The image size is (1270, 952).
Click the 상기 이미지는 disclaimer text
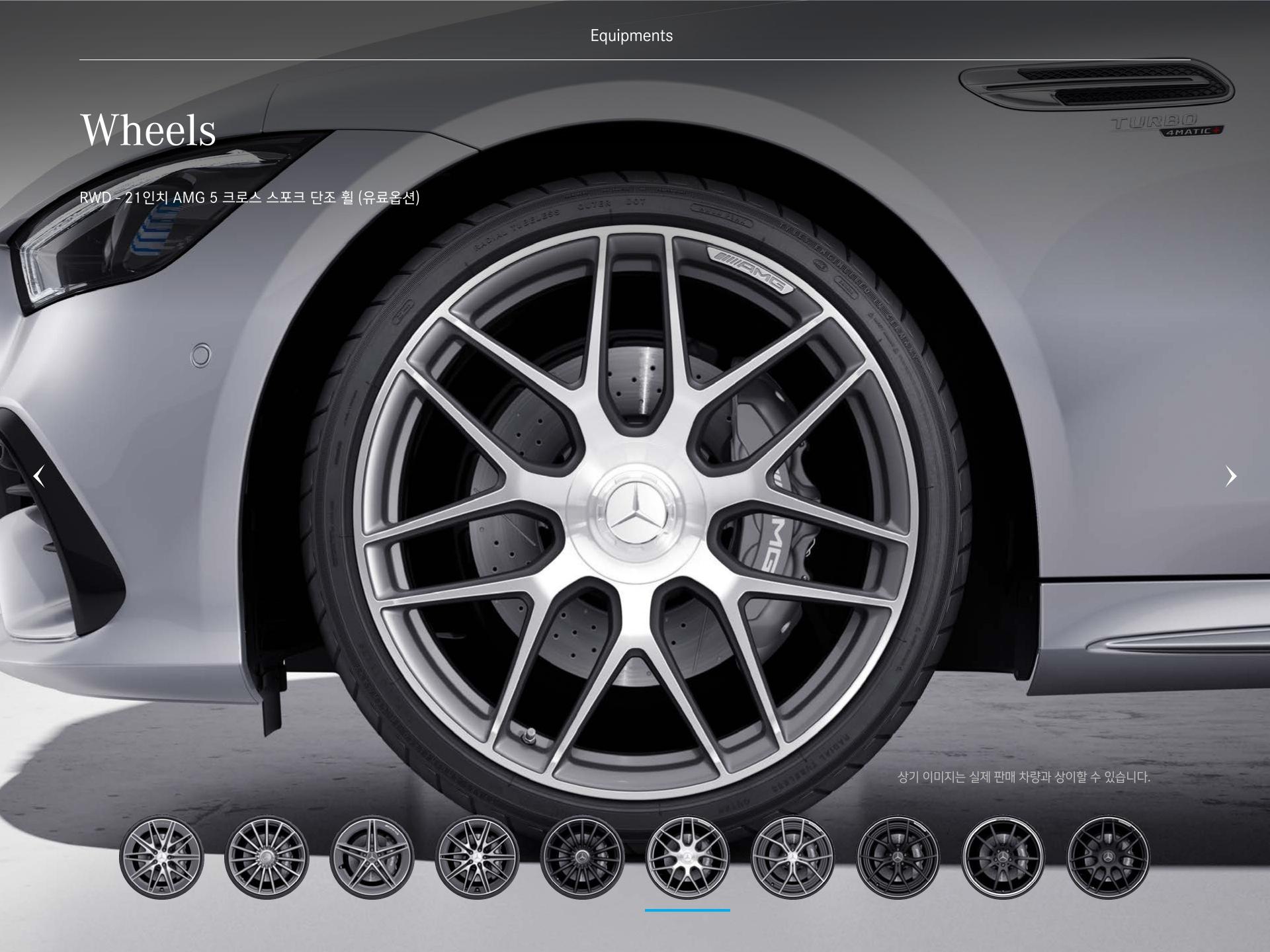1024,777
